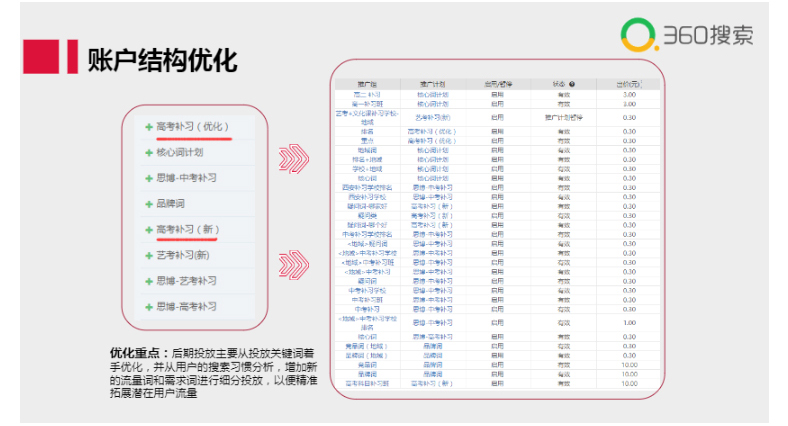The image size is (788, 426).
Task: Click the plus icon beside 艺考补习(新)
Action: (149, 256)
